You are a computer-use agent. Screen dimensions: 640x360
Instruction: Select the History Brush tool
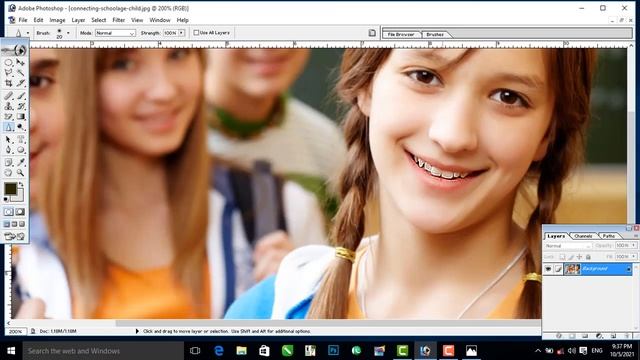(x=20, y=106)
